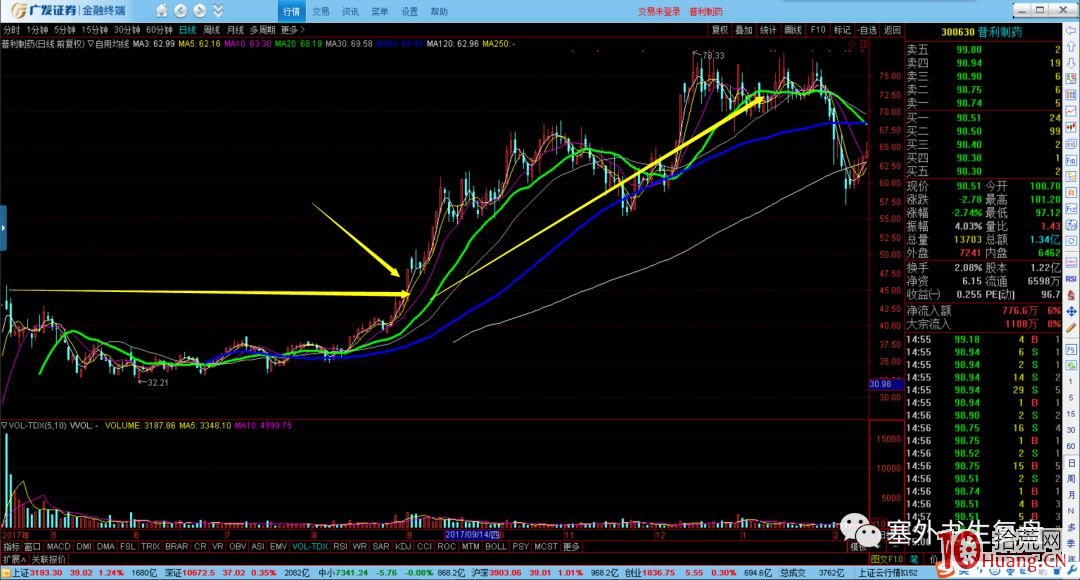Select the RSI indicator tab
Image resolution: width=1080 pixels, height=580 pixels.
click(340, 546)
